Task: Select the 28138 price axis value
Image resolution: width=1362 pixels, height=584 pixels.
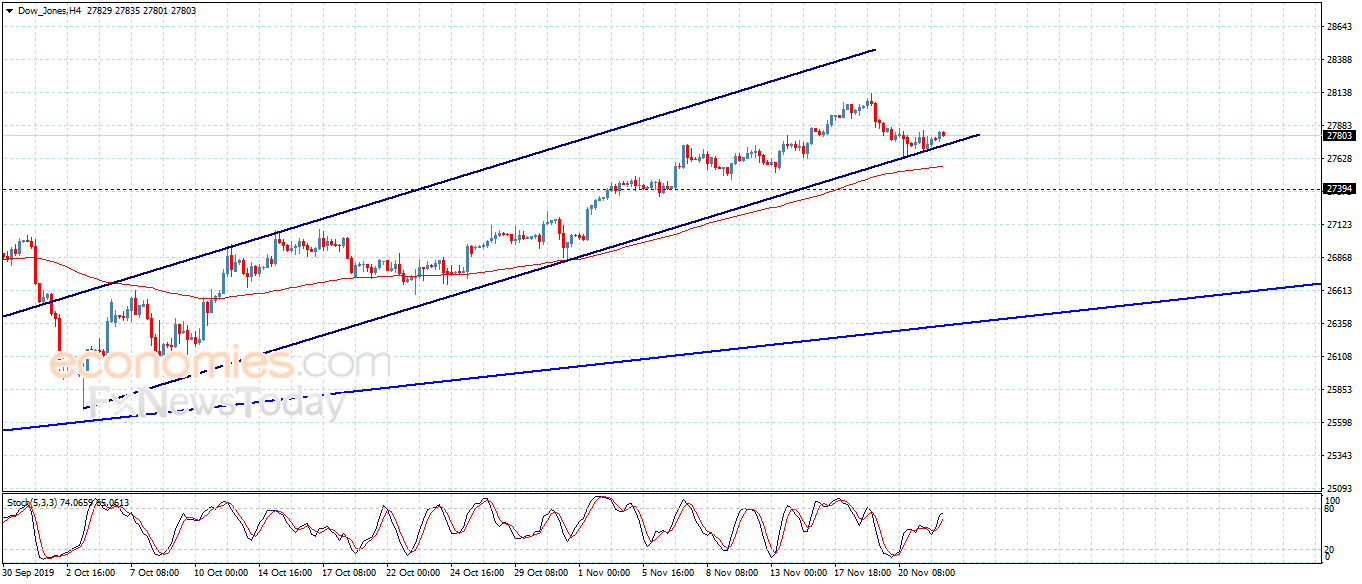Action: [1340, 93]
